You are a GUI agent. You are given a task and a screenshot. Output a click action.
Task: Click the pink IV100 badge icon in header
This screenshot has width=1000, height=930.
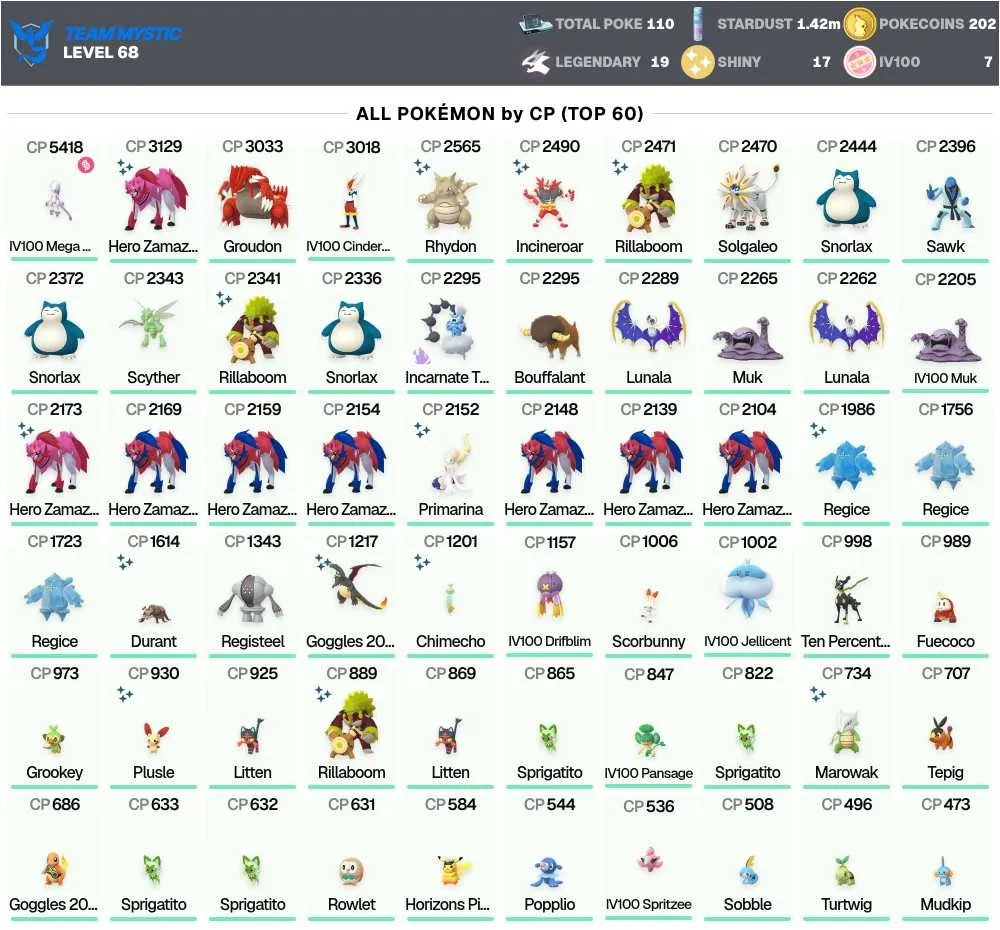(x=859, y=63)
